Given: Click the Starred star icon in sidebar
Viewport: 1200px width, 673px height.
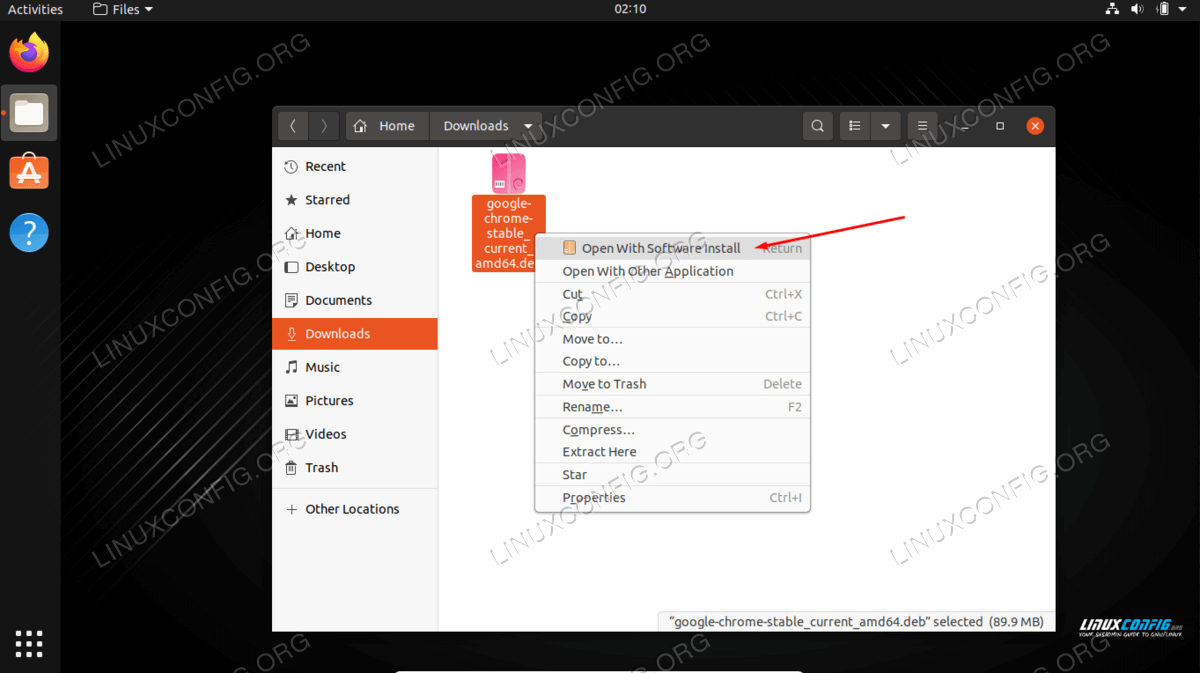Looking at the screenshot, I should [291, 200].
